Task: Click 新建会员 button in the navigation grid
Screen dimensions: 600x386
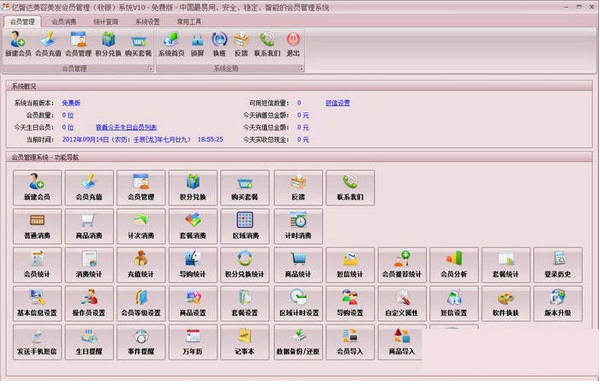Action: 37,188
